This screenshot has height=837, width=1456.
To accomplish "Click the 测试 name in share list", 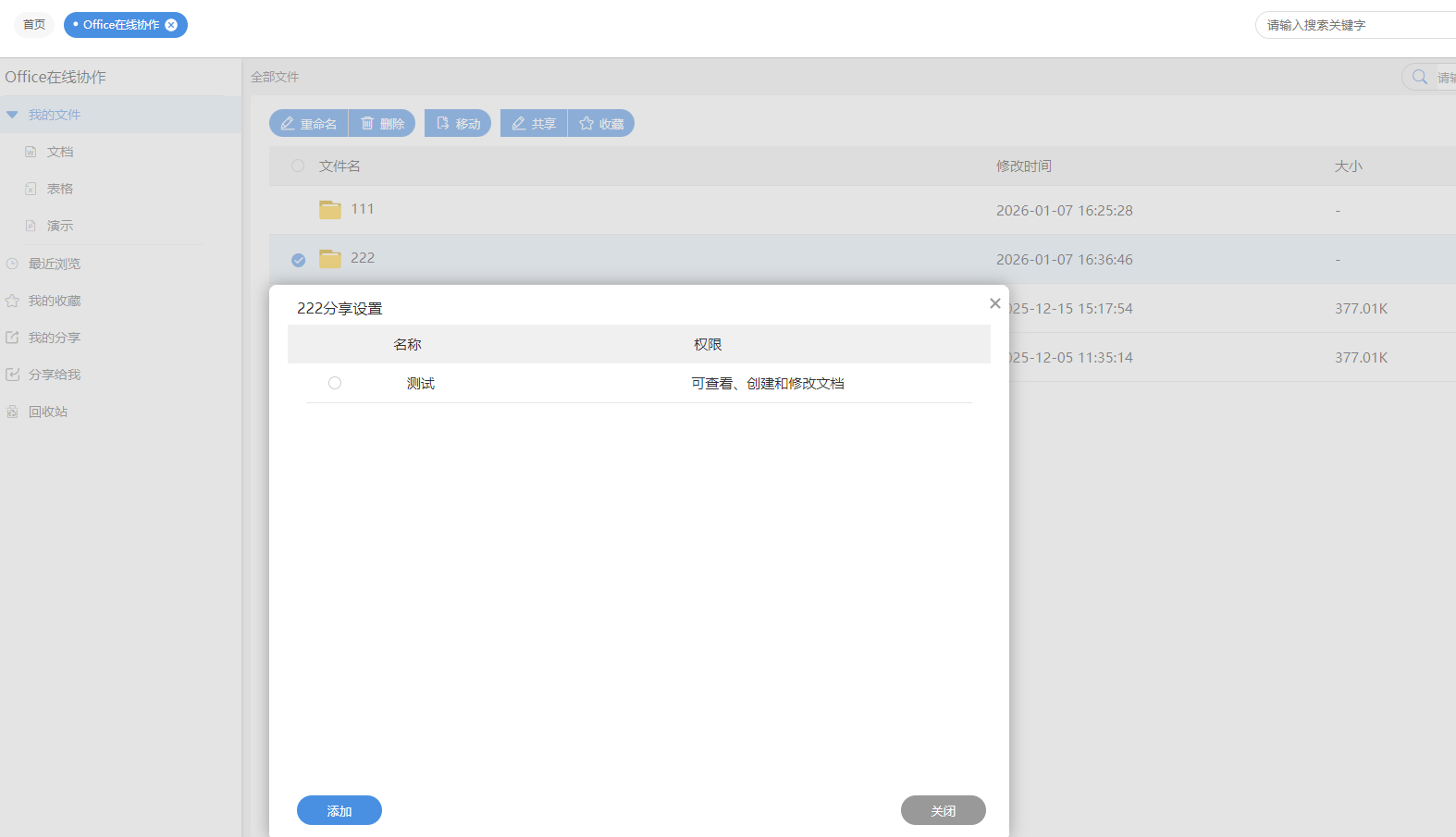I will click(421, 384).
